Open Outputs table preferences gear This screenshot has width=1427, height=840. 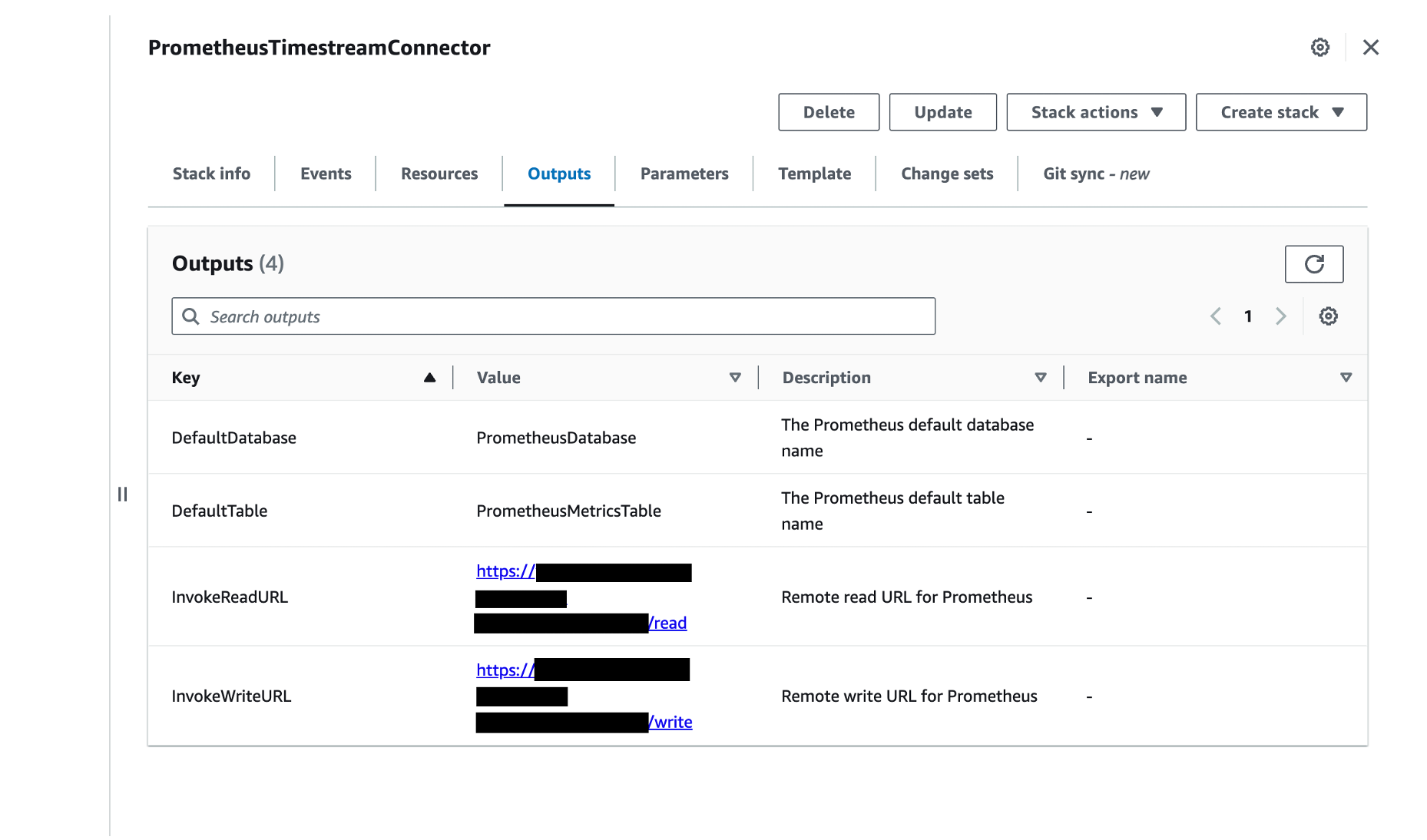click(x=1328, y=316)
